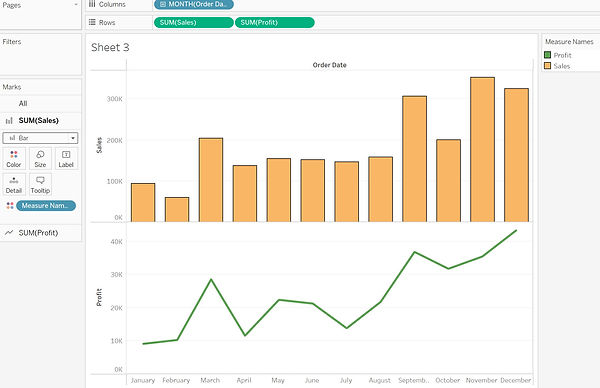Select the August sales bar
The image size is (600, 388).
click(x=380, y=189)
